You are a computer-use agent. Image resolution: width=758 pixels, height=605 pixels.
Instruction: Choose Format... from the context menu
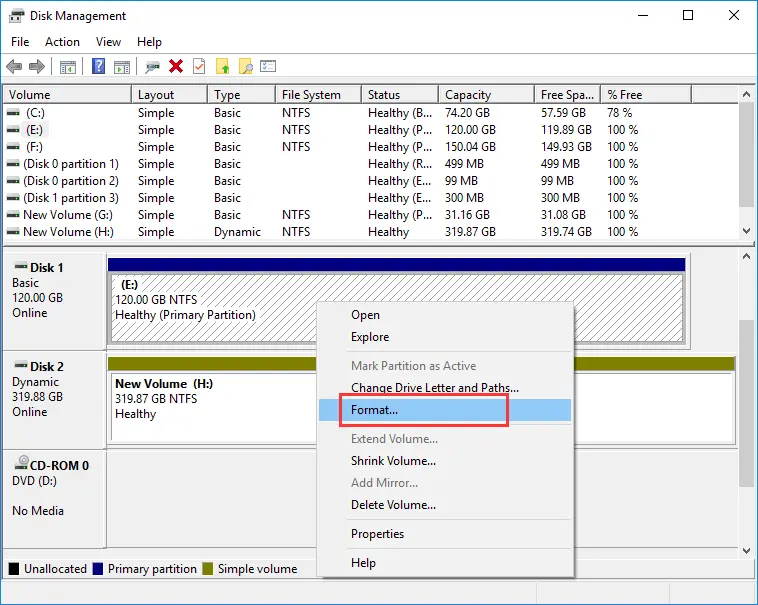coord(374,410)
